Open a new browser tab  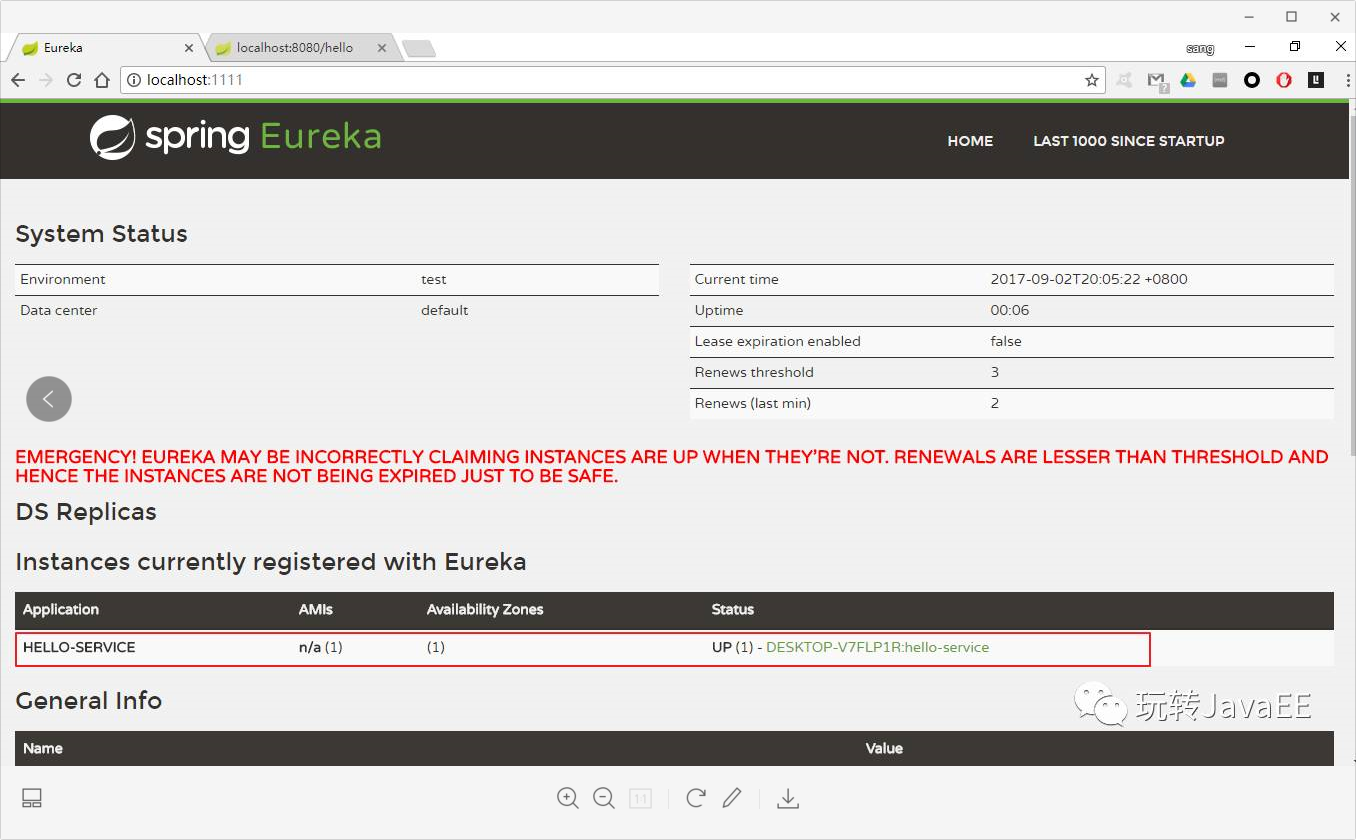pyautogui.click(x=418, y=49)
